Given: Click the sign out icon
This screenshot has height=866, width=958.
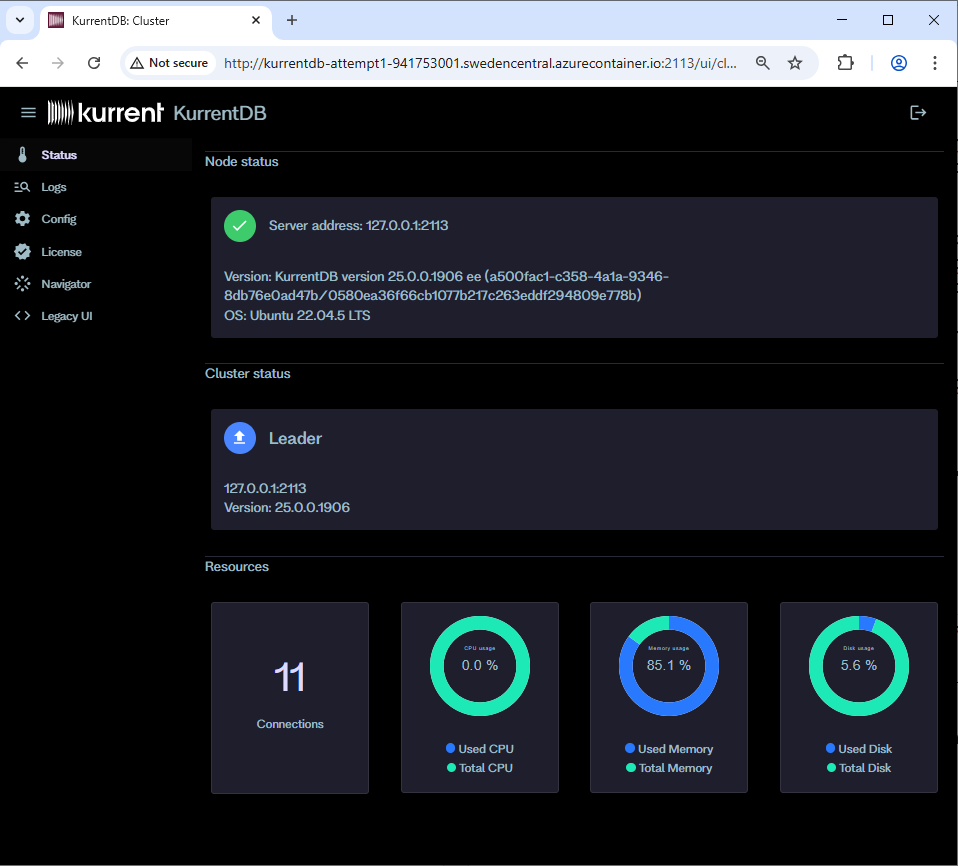Looking at the screenshot, I should pos(918,112).
